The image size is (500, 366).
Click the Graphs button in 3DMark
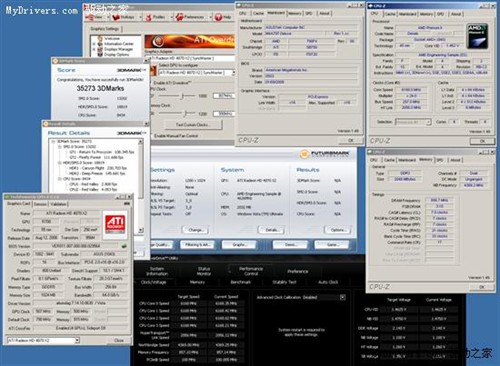pyautogui.click(x=239, y=245)
